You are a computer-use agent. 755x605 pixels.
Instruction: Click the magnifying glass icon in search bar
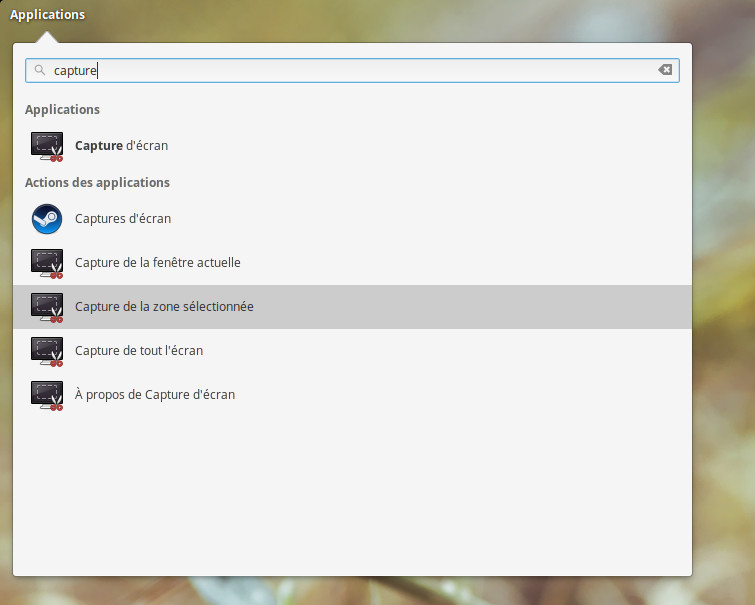click(40, 70)
